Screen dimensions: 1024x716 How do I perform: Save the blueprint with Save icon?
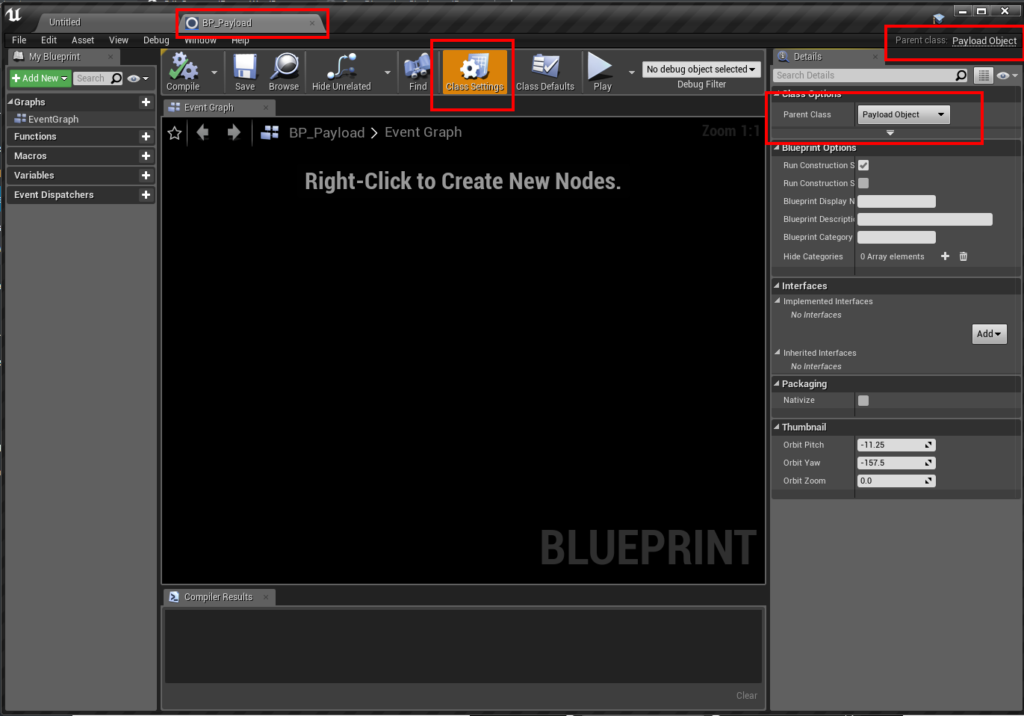245,71
